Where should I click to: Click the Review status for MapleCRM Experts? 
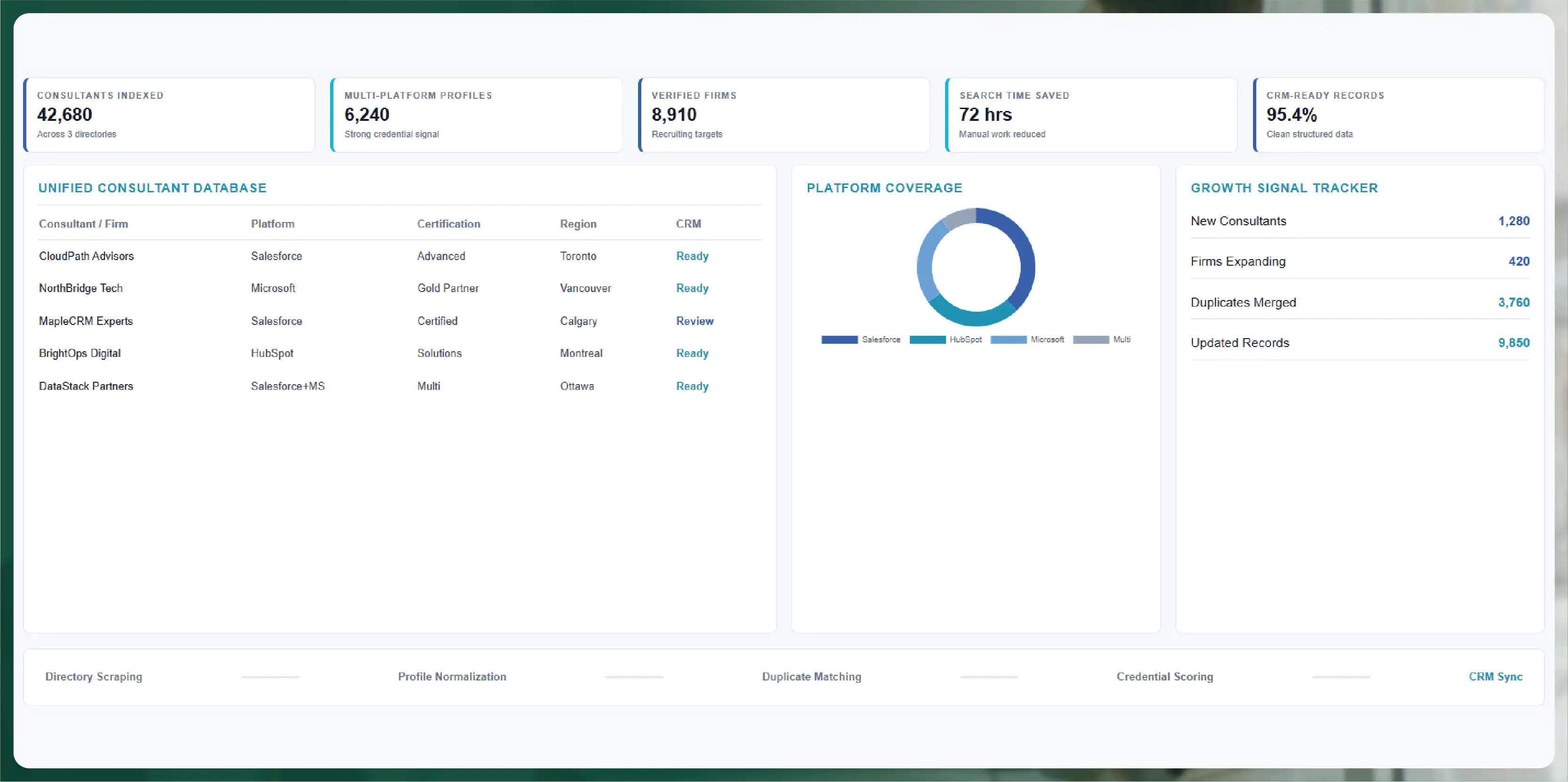694,321
